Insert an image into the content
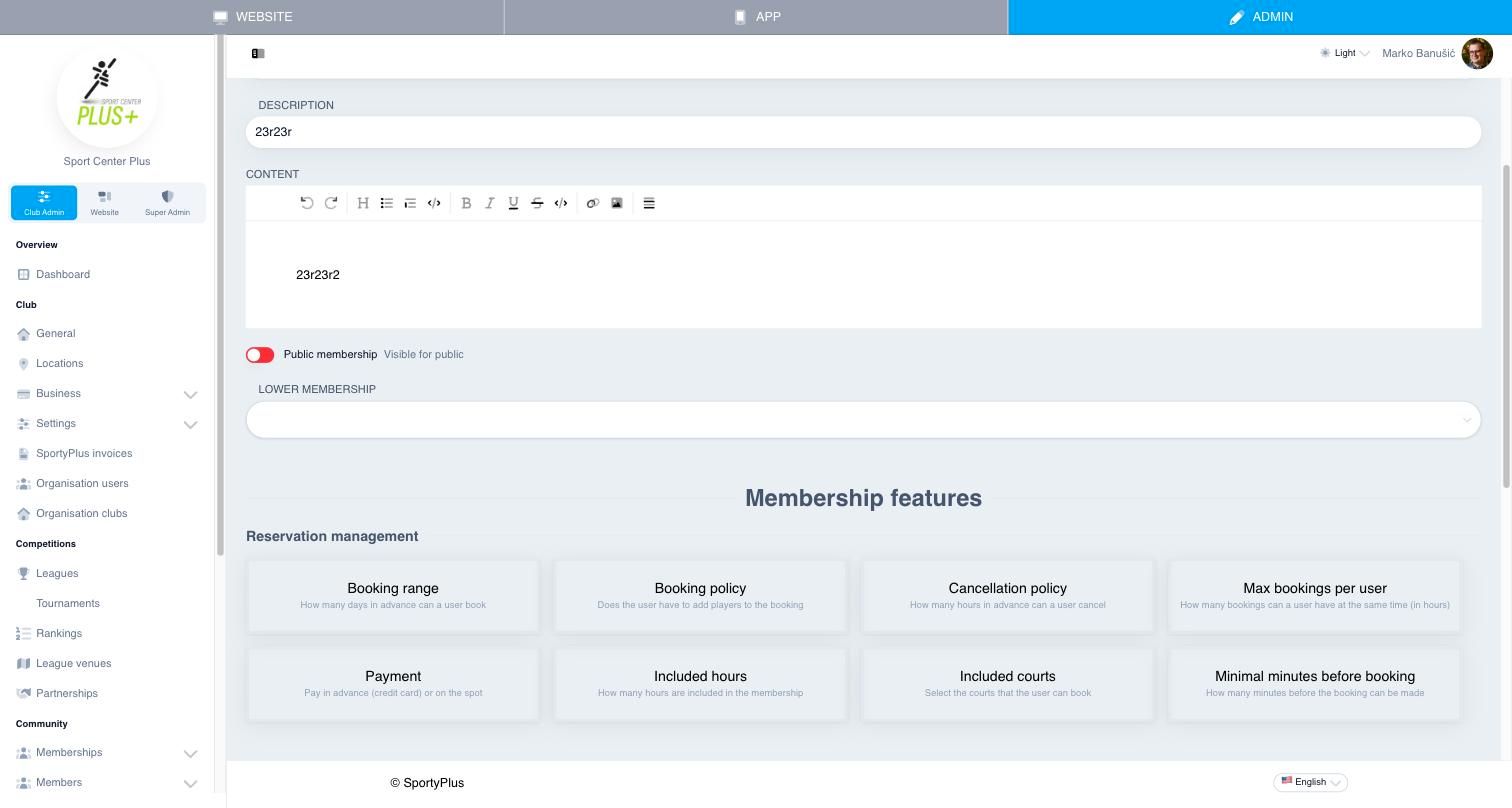Screen dimensions: 1512x808 click(x=617, y=203)
